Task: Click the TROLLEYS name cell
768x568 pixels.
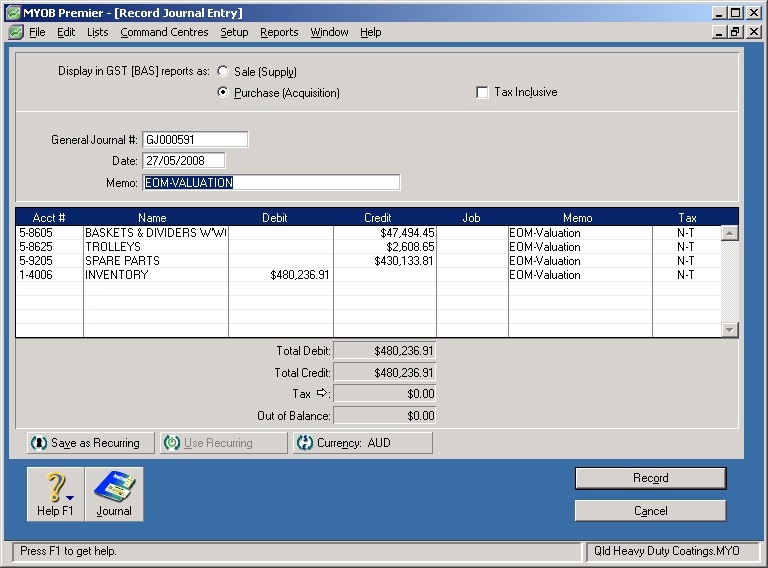Action: 156,247
